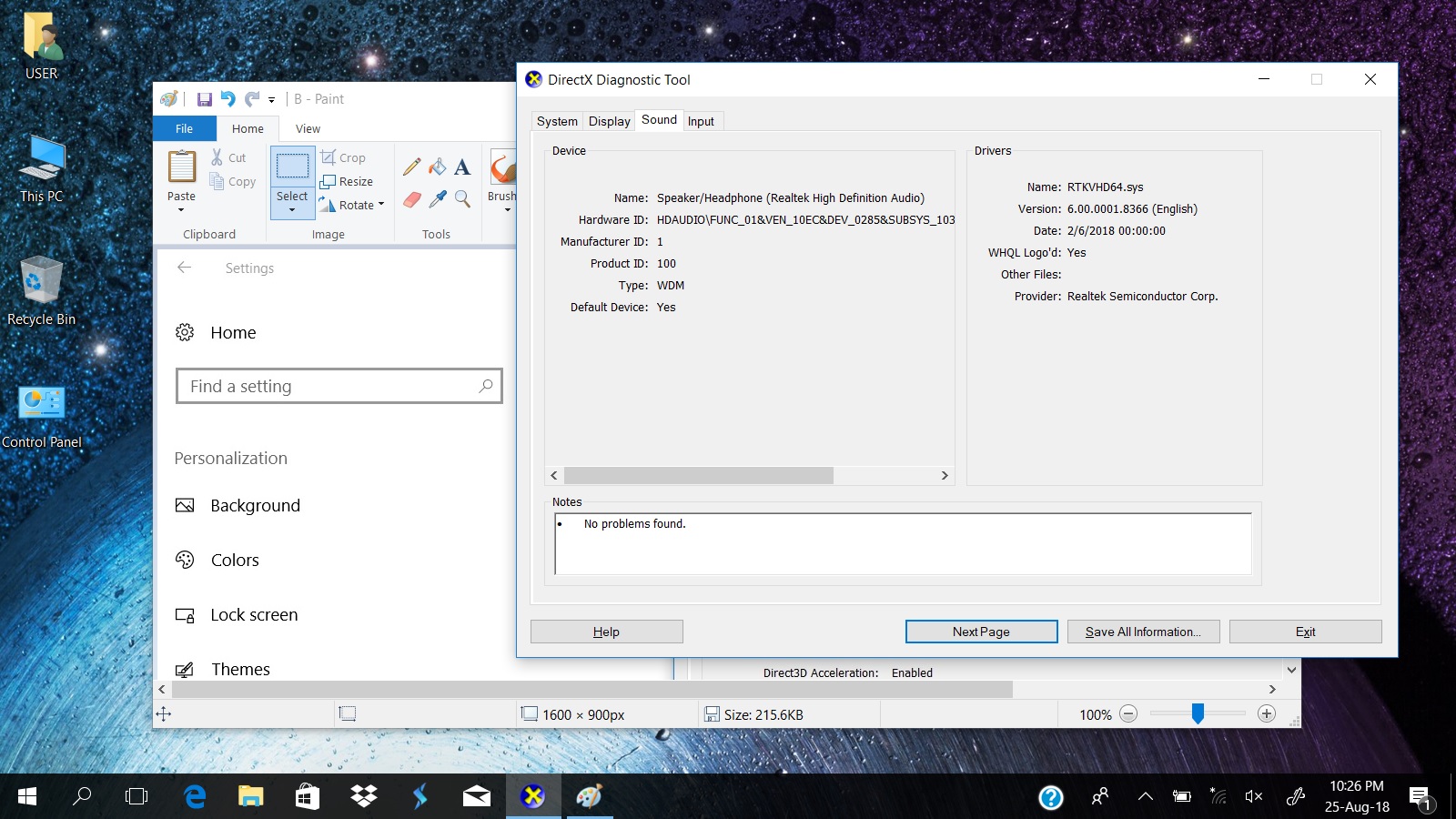This screenshot has width=1456, height=819.
Task: Select the Color picker eyedropper tool
Action: point(438,198)
